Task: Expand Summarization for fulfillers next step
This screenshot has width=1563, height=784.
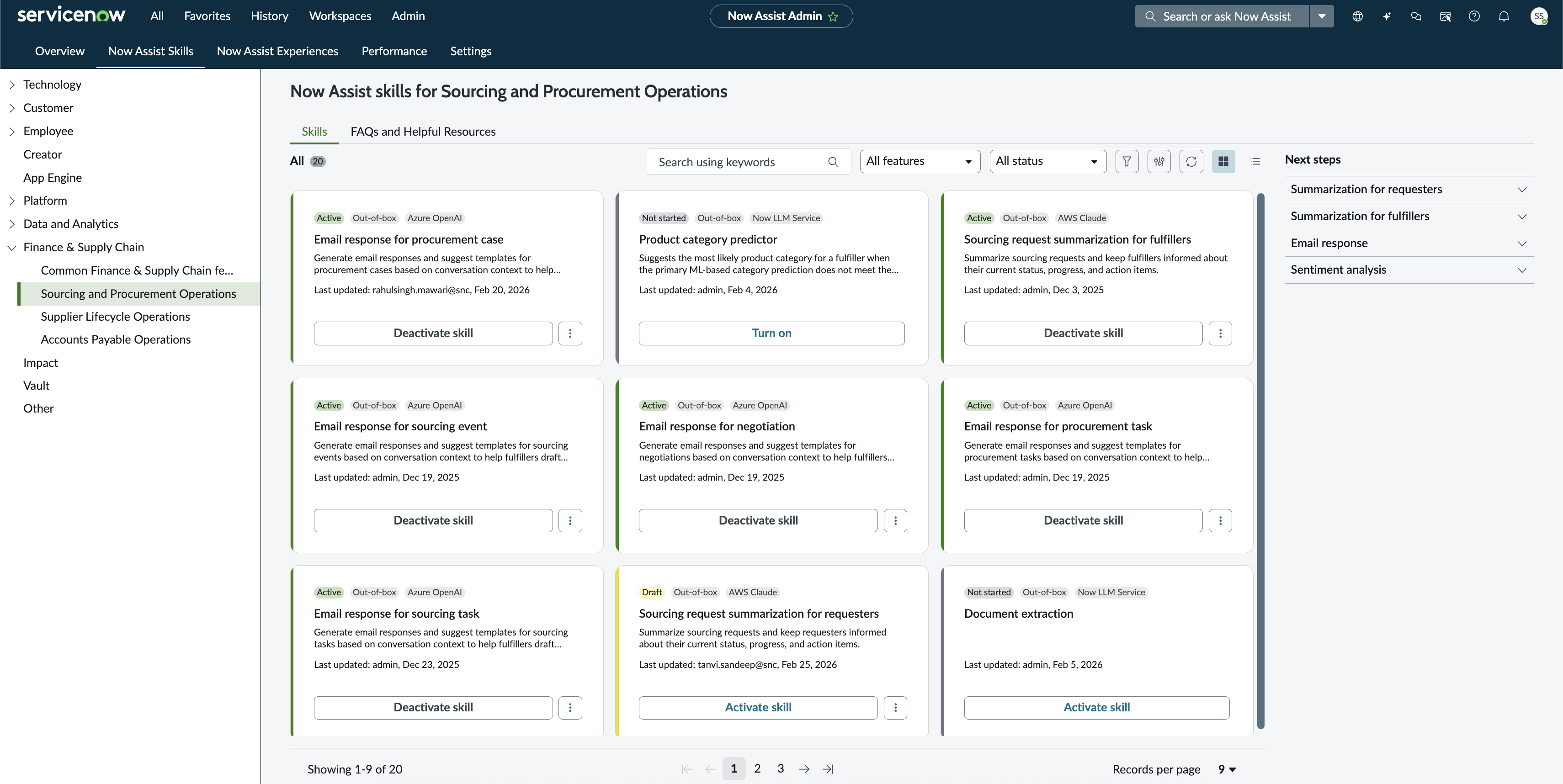Action: pos(1409,217)
